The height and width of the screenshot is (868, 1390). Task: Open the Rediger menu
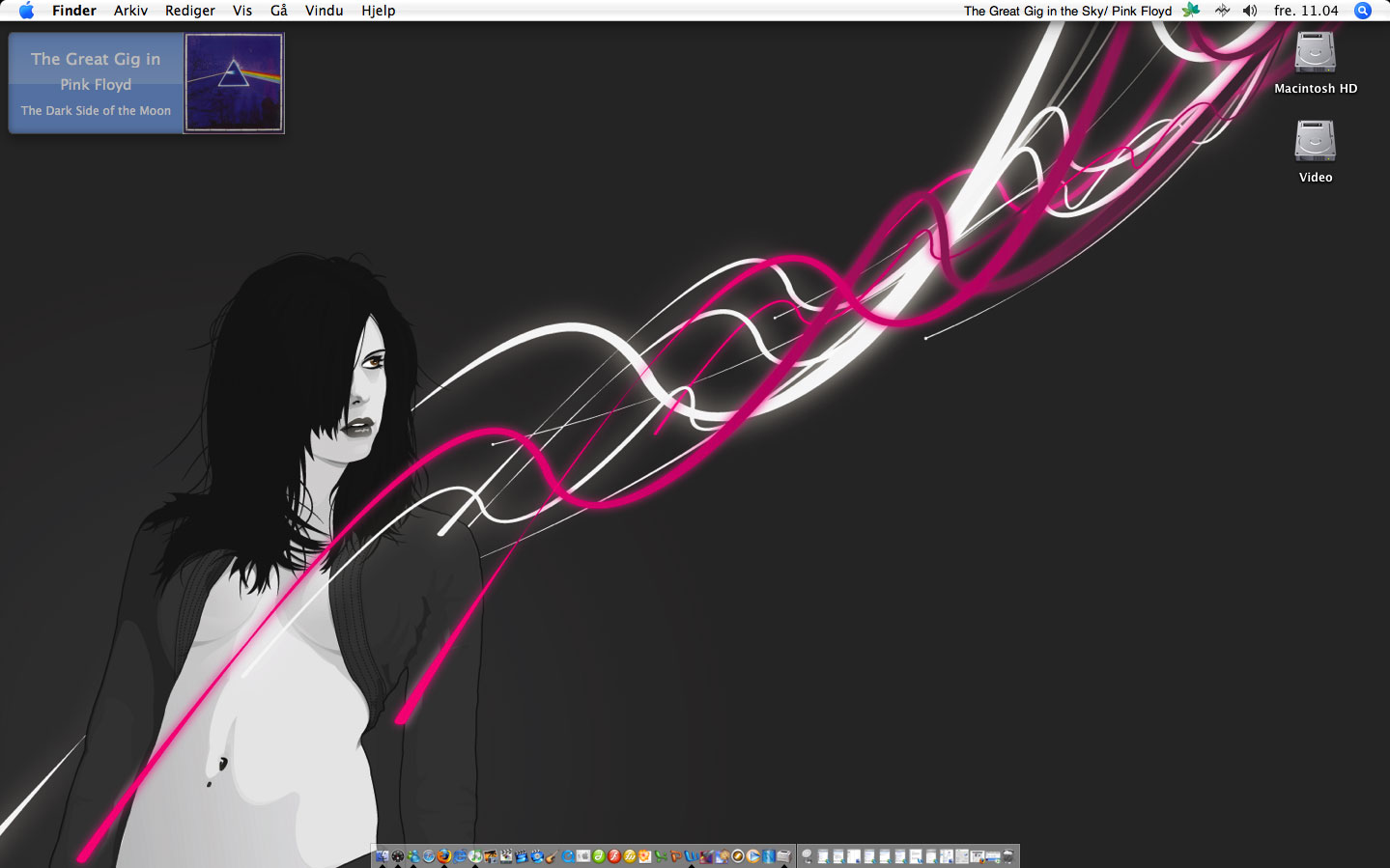click(190, 11)
